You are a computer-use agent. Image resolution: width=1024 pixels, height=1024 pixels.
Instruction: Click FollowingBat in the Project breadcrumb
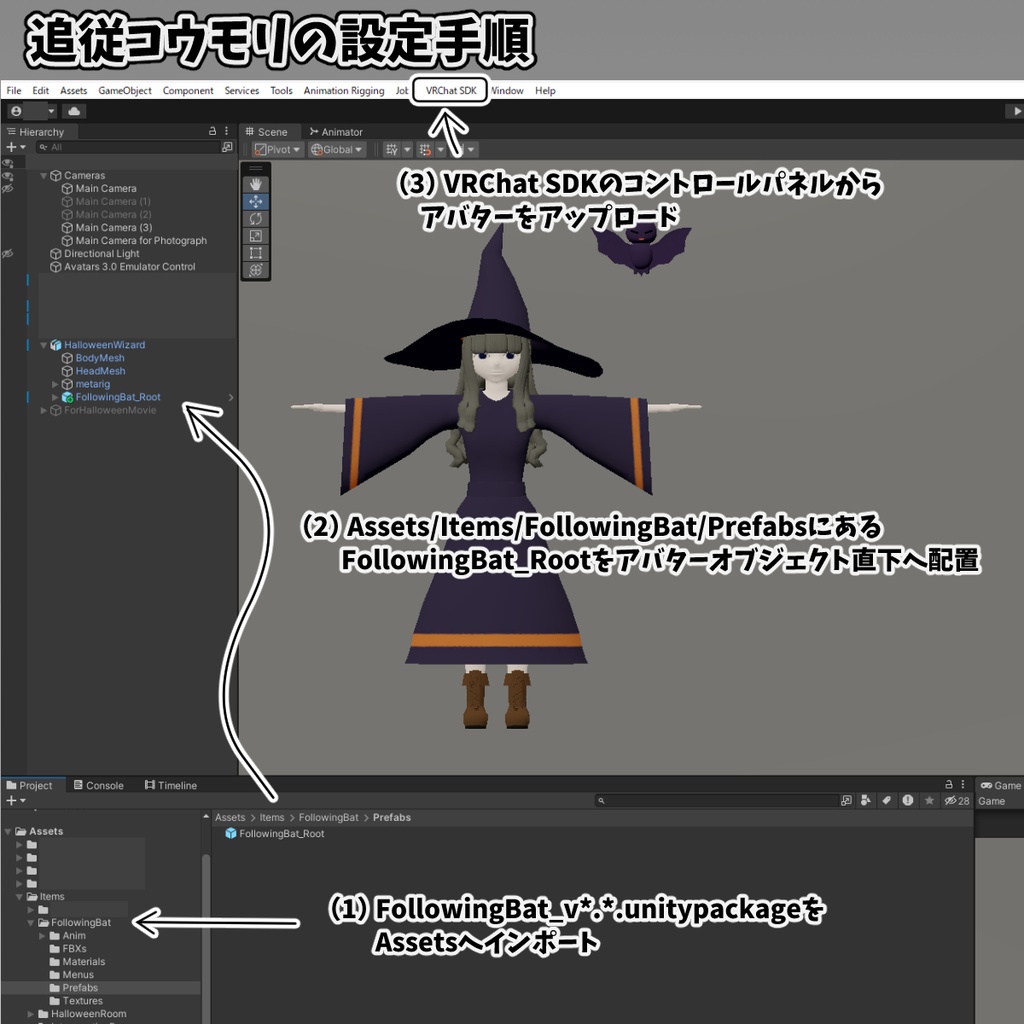coord(328,818)
